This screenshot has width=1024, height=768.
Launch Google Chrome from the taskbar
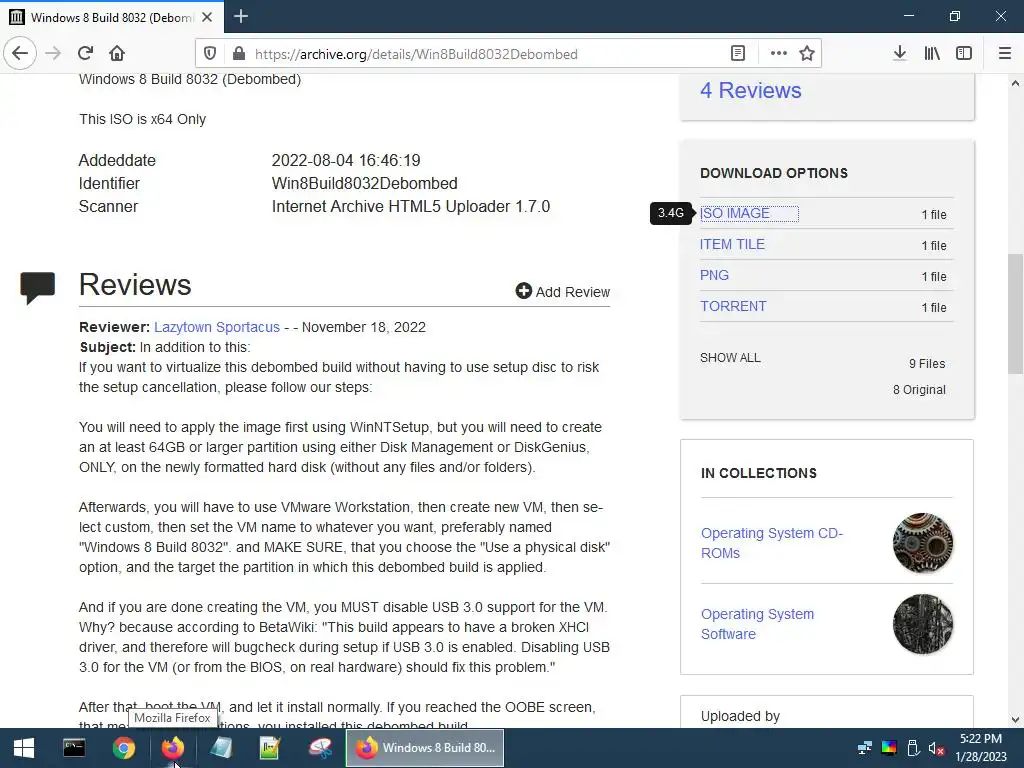tap(123, 748)
